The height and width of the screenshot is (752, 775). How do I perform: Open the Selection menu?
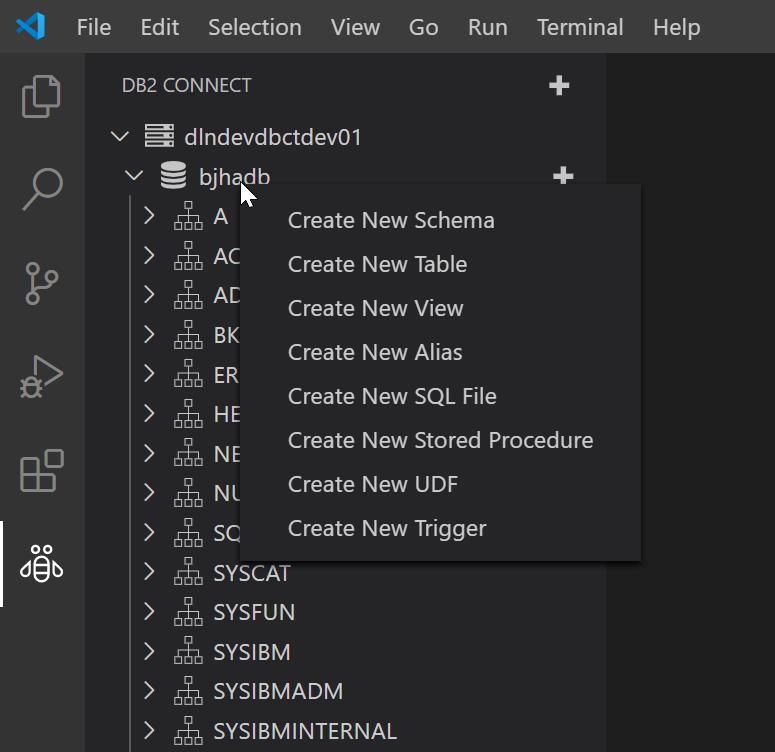coord(255,27)
